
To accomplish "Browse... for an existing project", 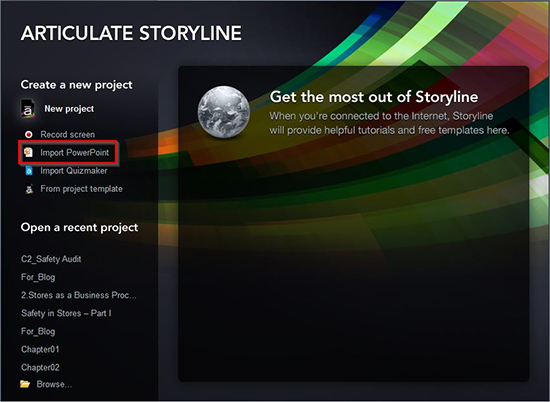I will pos(54,384).
